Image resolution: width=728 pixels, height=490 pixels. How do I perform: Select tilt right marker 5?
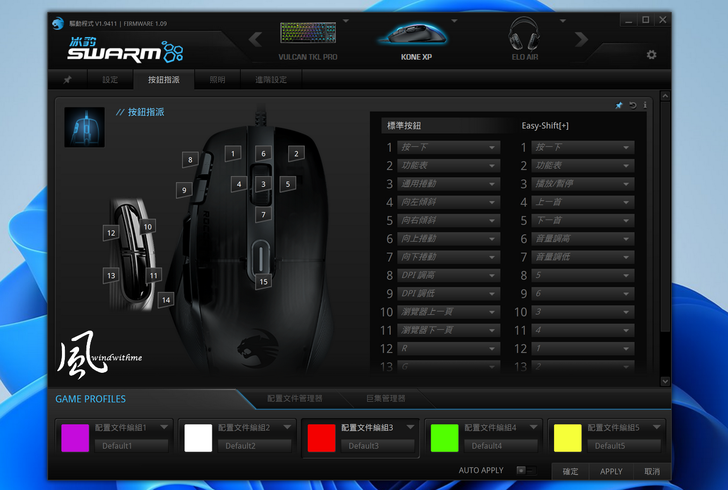pyautogui.click(x=288, y=184)
